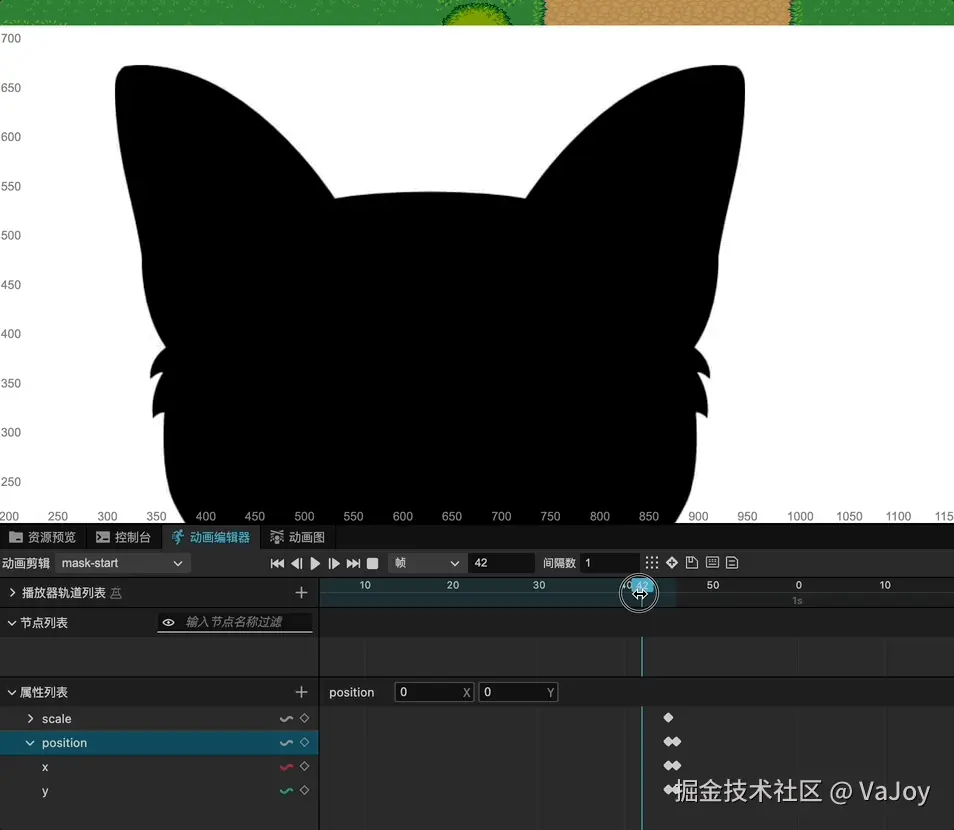Open the mask-start animation clip dropdown
This screenshot has height=830, width=954.
(120, 562)
